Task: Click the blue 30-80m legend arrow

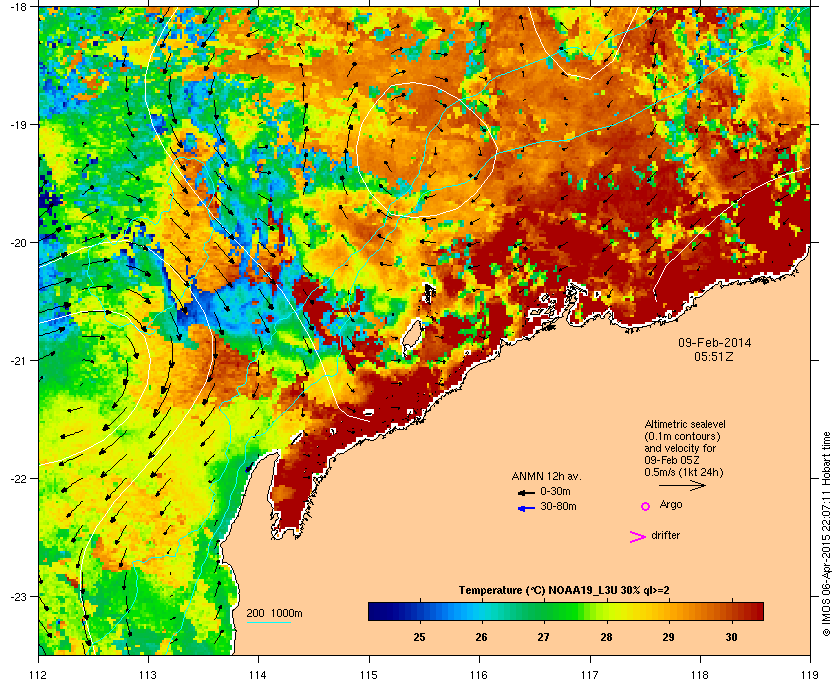Action: point(526,509)
